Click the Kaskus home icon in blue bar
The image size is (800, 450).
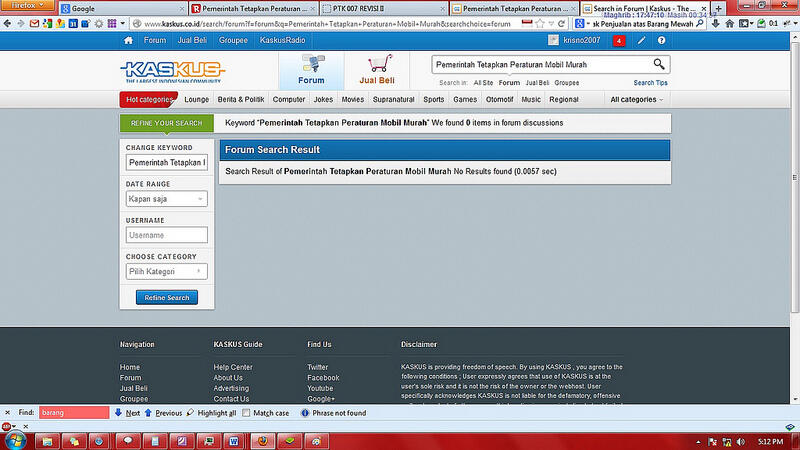[x=128, y=40]
